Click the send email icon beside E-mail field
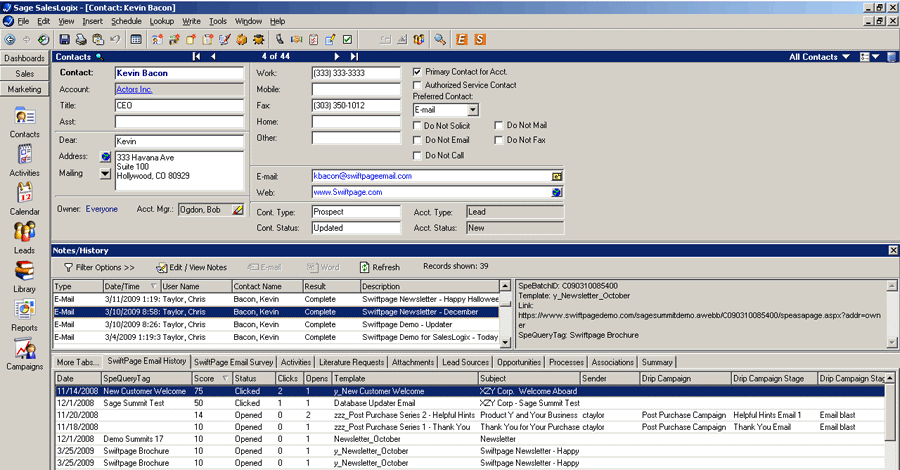The width and height of the screenshot is (900, 470). click(x=557, y=176)
